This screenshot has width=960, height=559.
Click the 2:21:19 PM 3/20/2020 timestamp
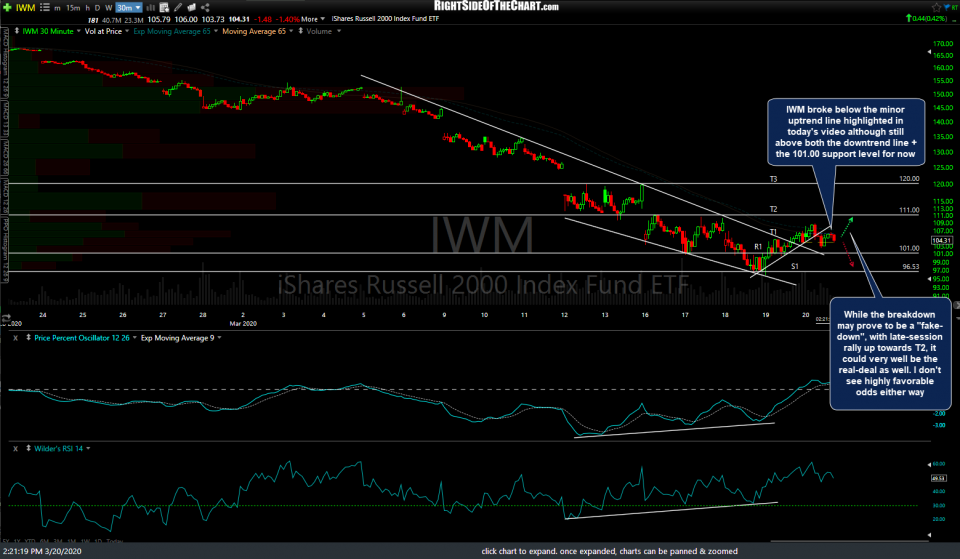42,551
